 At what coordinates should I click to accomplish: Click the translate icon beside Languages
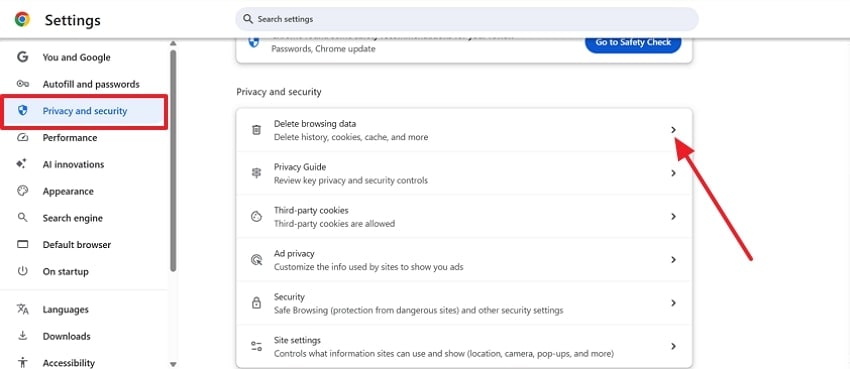pyautogui.click(x=22, y=309)
